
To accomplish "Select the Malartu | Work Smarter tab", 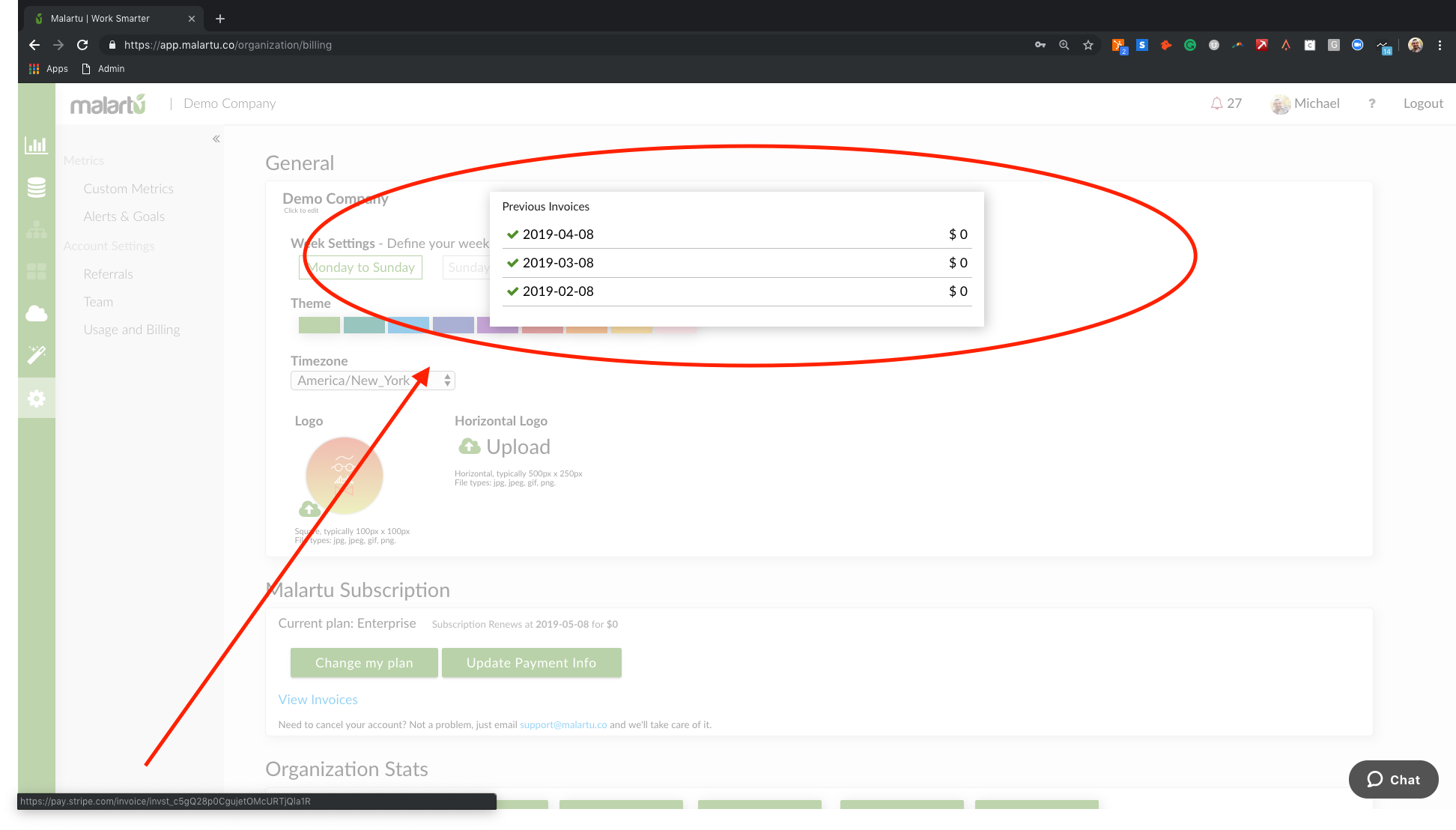I will tap(114, 19).
